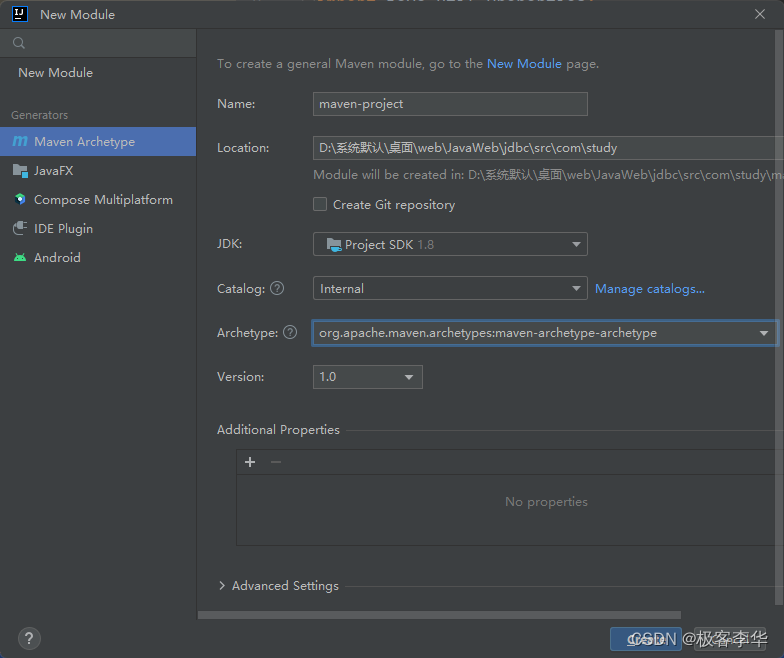Click the 'Module will be created in' text
Viewport: 784px width, 658px height.
tap(548, 175)
